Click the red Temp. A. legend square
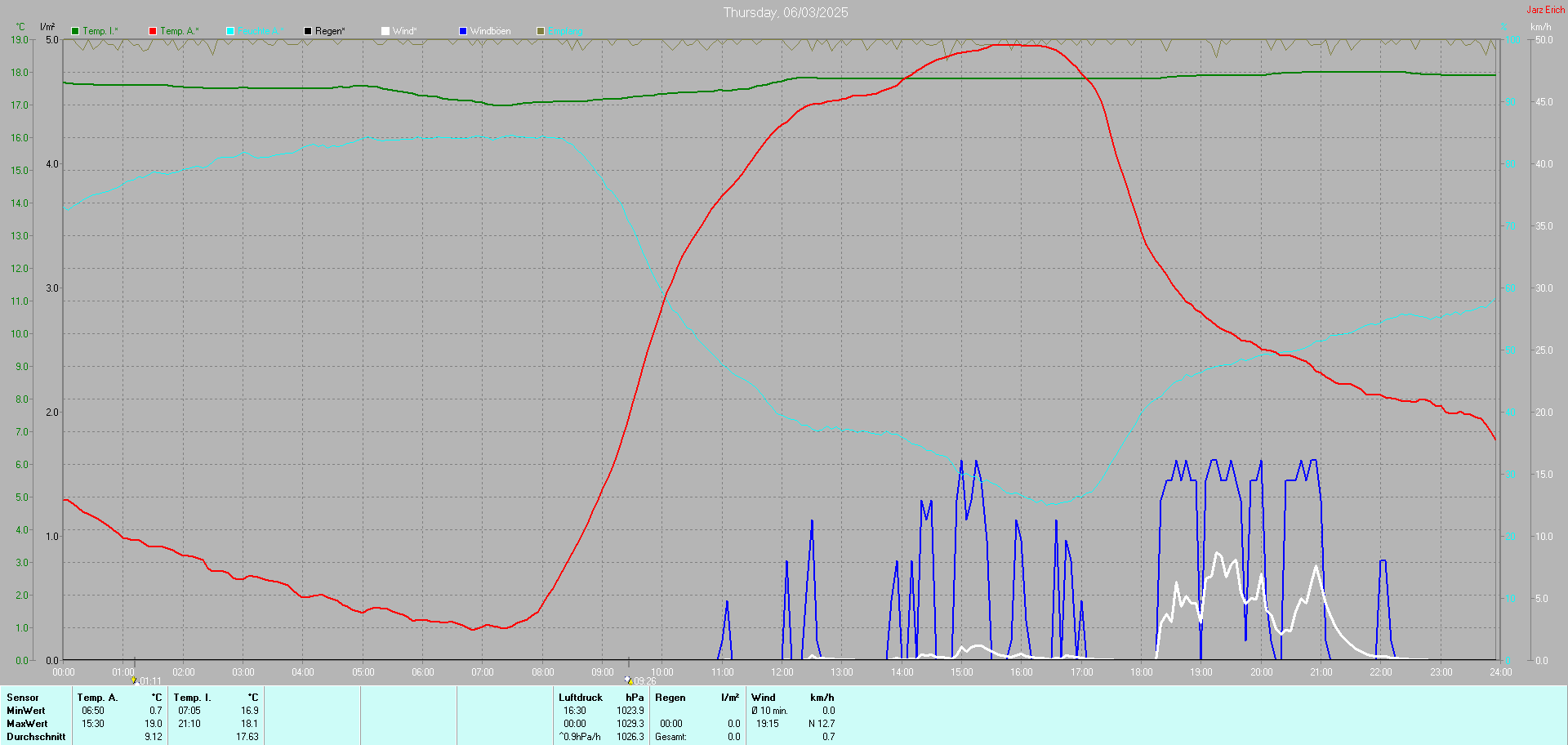1568x745 pixels. (153, 31)
